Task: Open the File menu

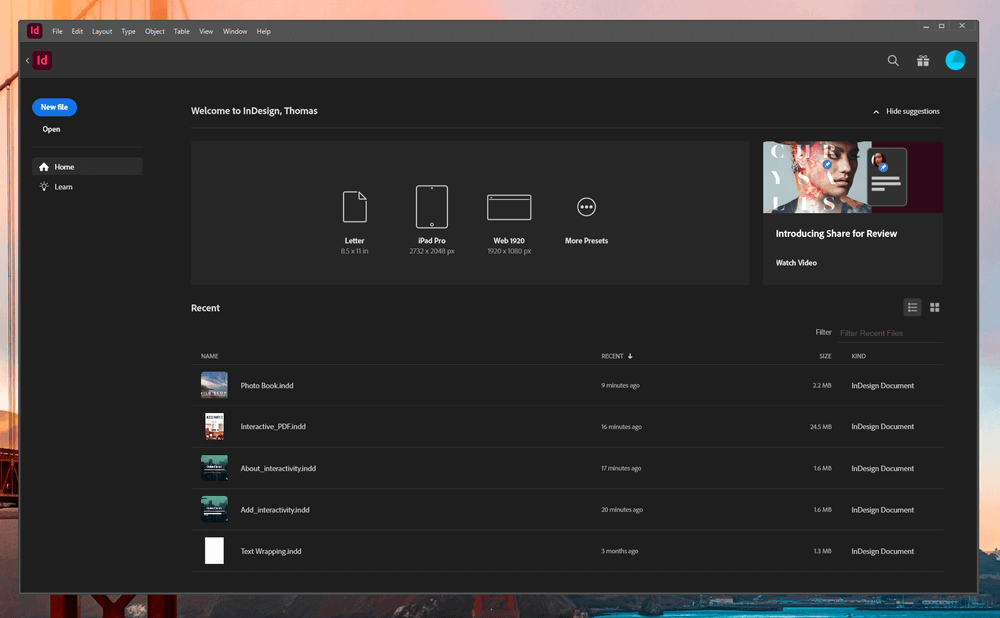Action: [x=57, y=31]
